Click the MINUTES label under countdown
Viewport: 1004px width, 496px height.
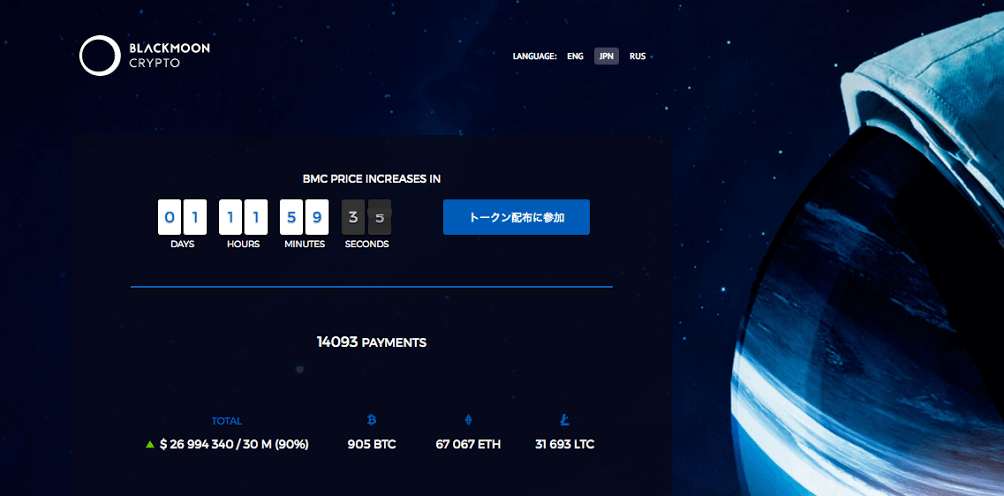(305, 244)
